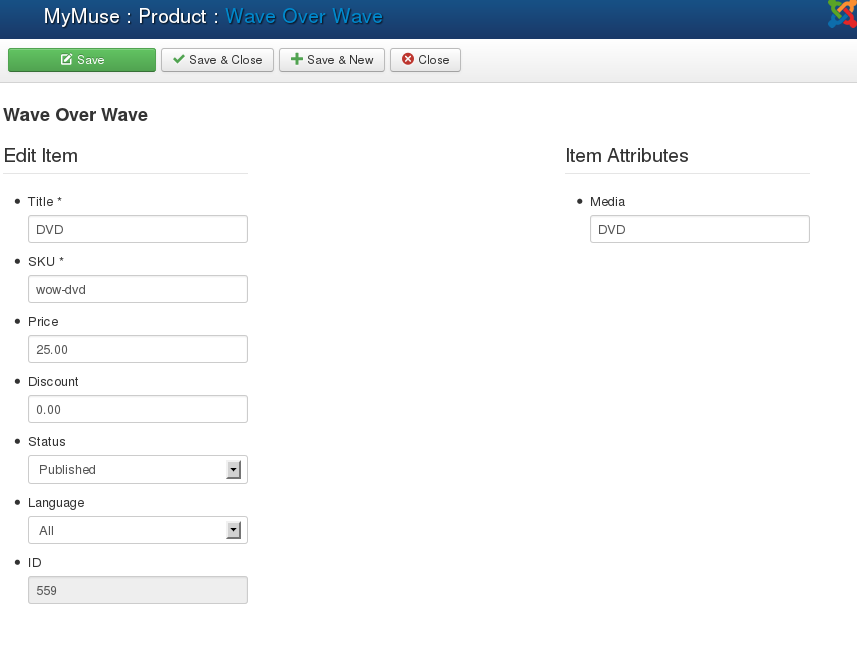Click the Joomla logo icon
Screen dimensions: 857x651
pos(842,14)
